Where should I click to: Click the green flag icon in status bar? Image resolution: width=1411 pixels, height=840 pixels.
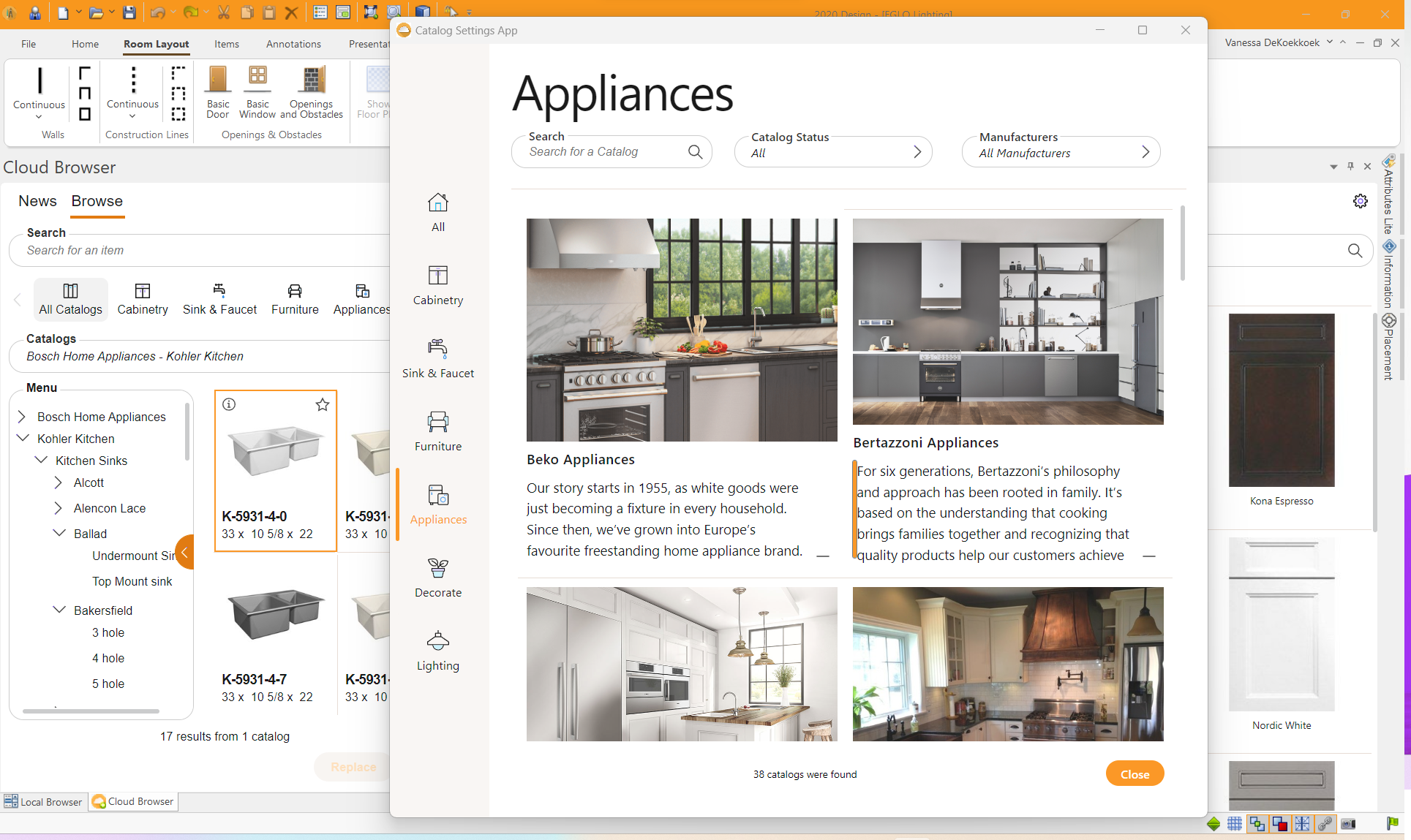(x=1392, y=823)
